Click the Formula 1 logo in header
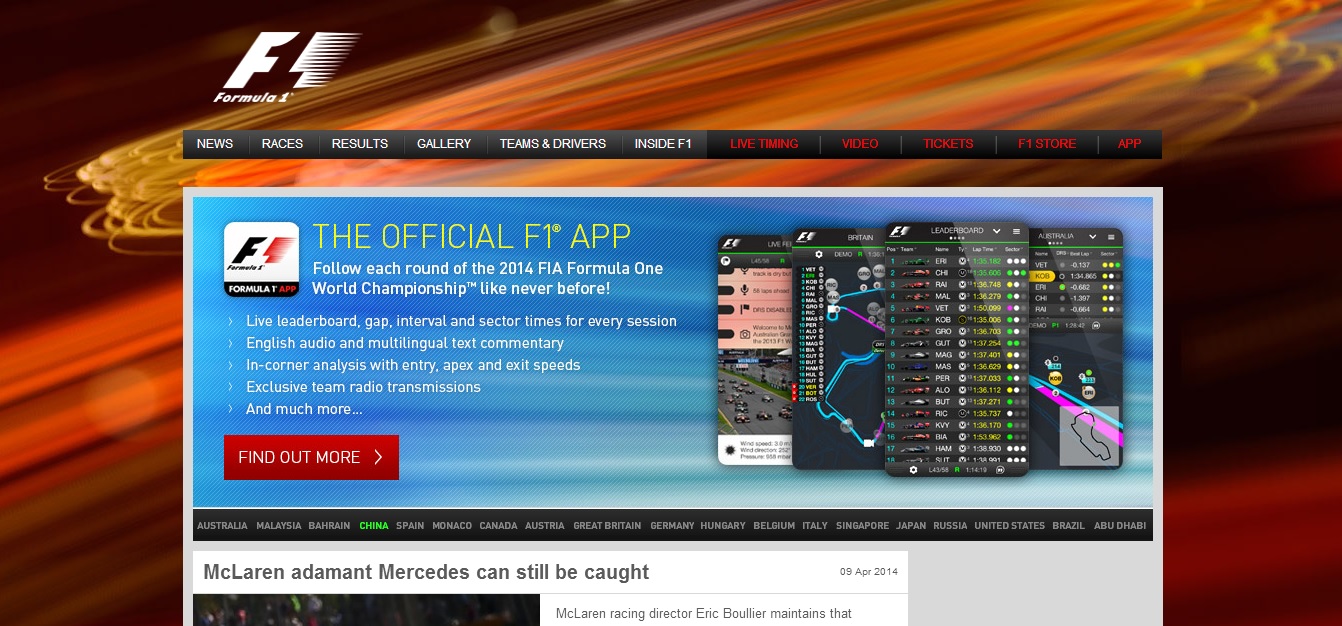This screenshot has width=1342, height=626. click(285, 68)
